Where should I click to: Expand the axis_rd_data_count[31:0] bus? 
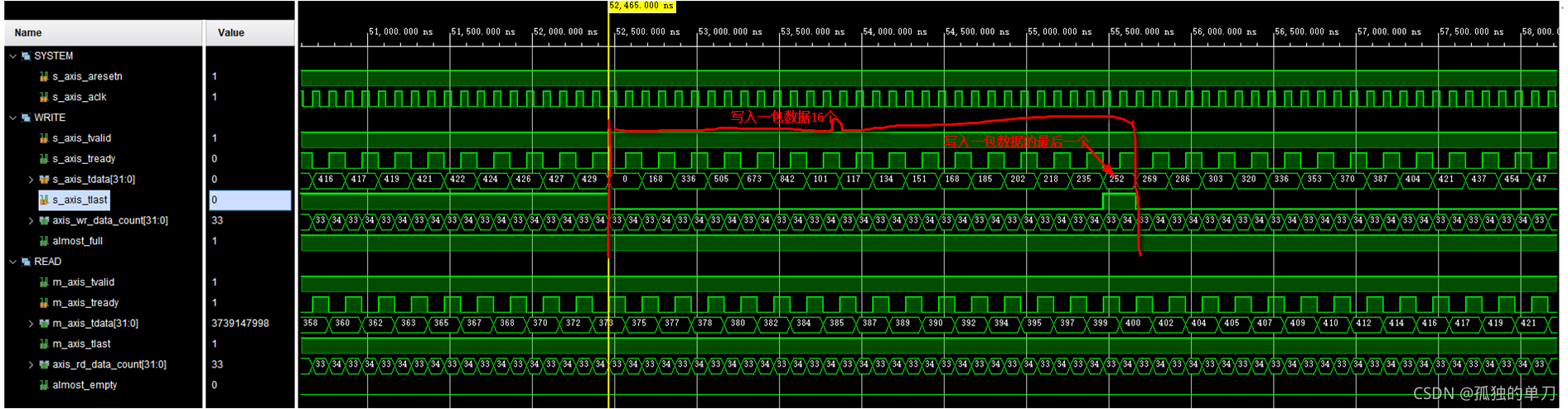coord(31,364)
